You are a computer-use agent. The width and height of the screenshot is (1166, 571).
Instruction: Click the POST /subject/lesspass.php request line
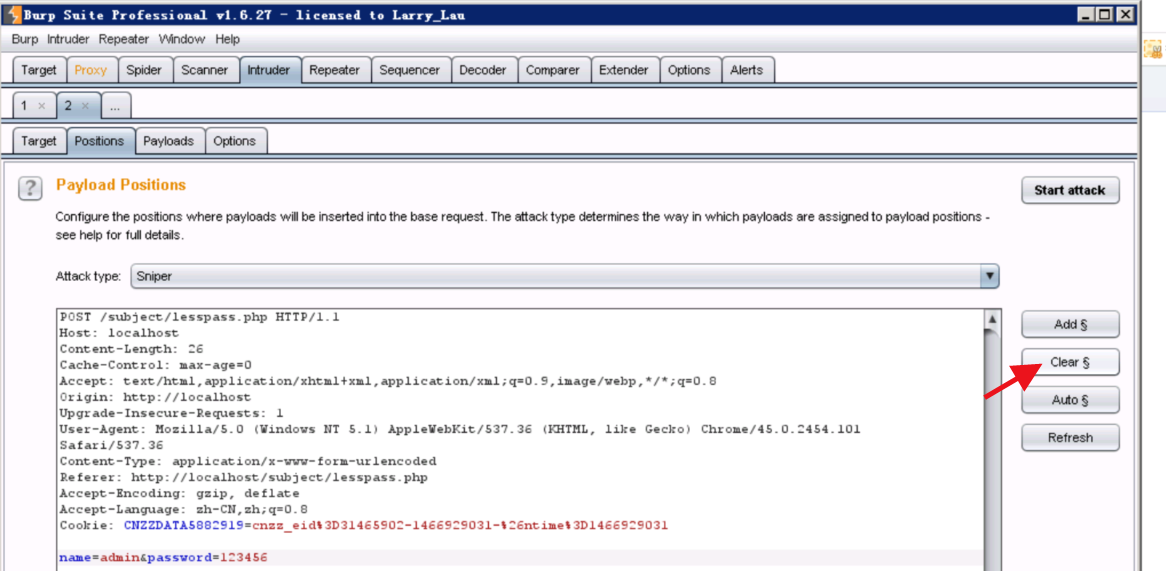[200, 317]
